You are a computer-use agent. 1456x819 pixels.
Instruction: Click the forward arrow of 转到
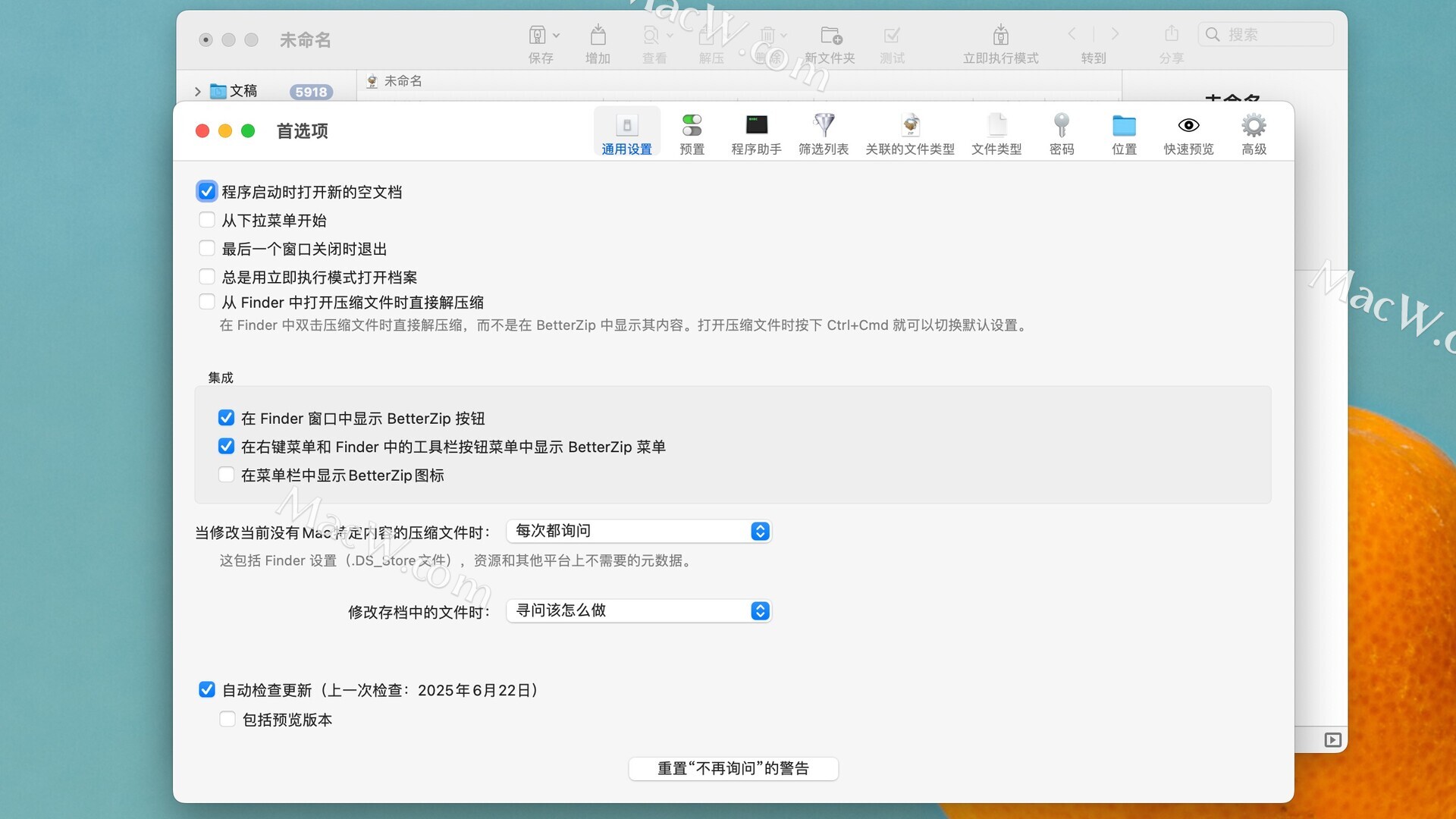pos(1115,34)
